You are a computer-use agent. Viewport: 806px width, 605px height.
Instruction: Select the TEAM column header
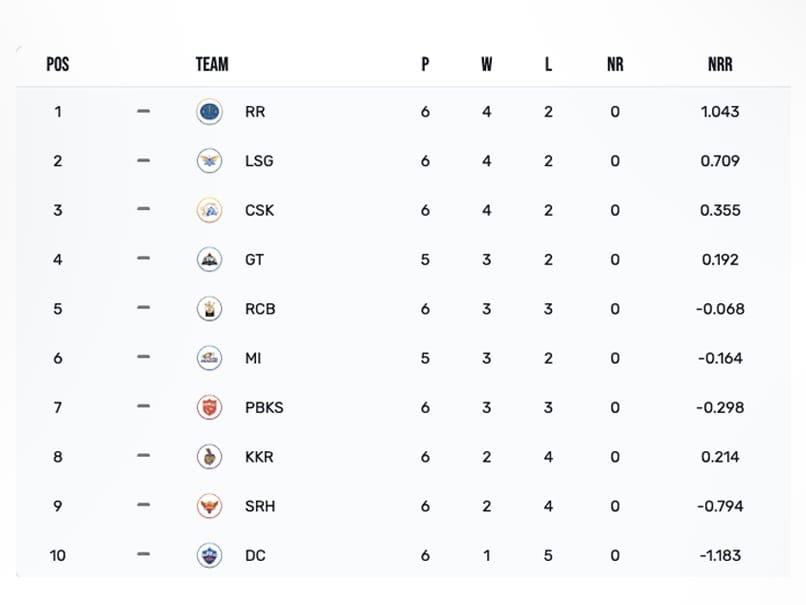click(212, 64)
